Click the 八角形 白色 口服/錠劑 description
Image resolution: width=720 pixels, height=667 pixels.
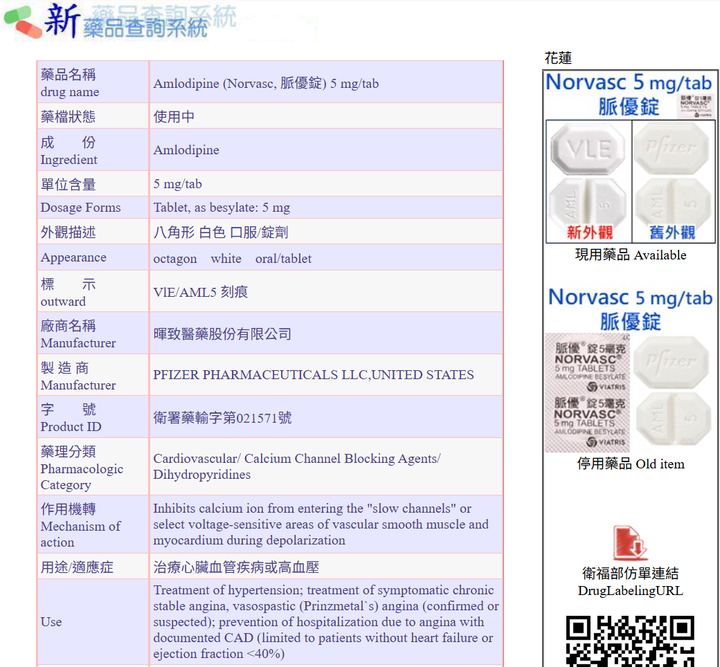click(x=220, y=232)
